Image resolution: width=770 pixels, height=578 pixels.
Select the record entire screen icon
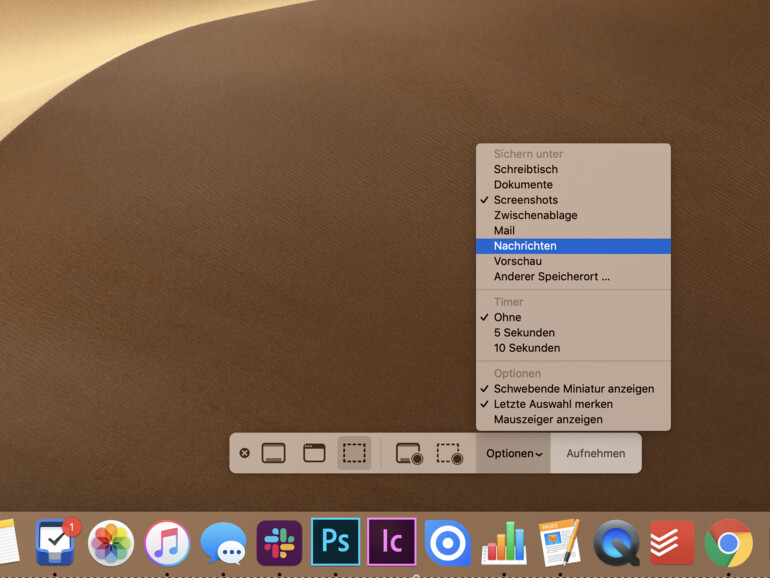[x=409, y=453]
